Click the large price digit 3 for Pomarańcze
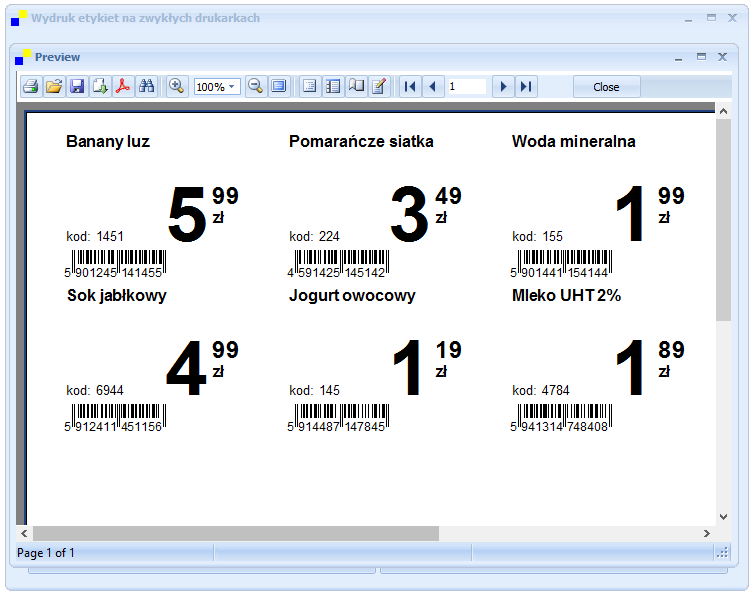Screen dimensions: 753x594 409,214
